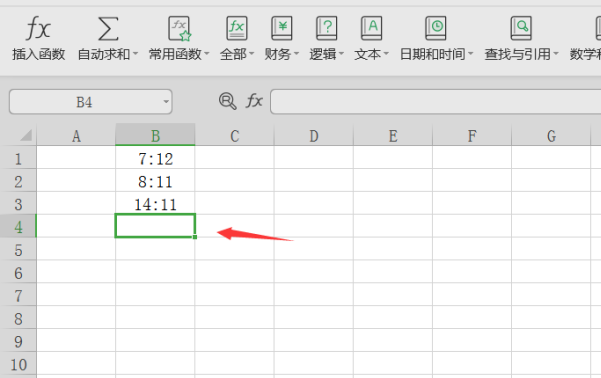This screenshot has height=378, width=601.
Task: Select row 4 header
Action: 18,226
